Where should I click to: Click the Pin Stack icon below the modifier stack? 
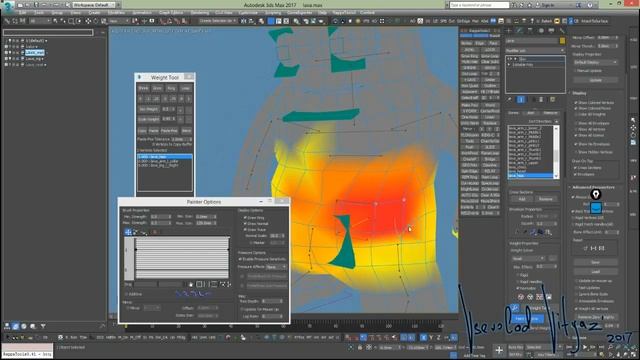pyautogui.click(x=509, y=99)
